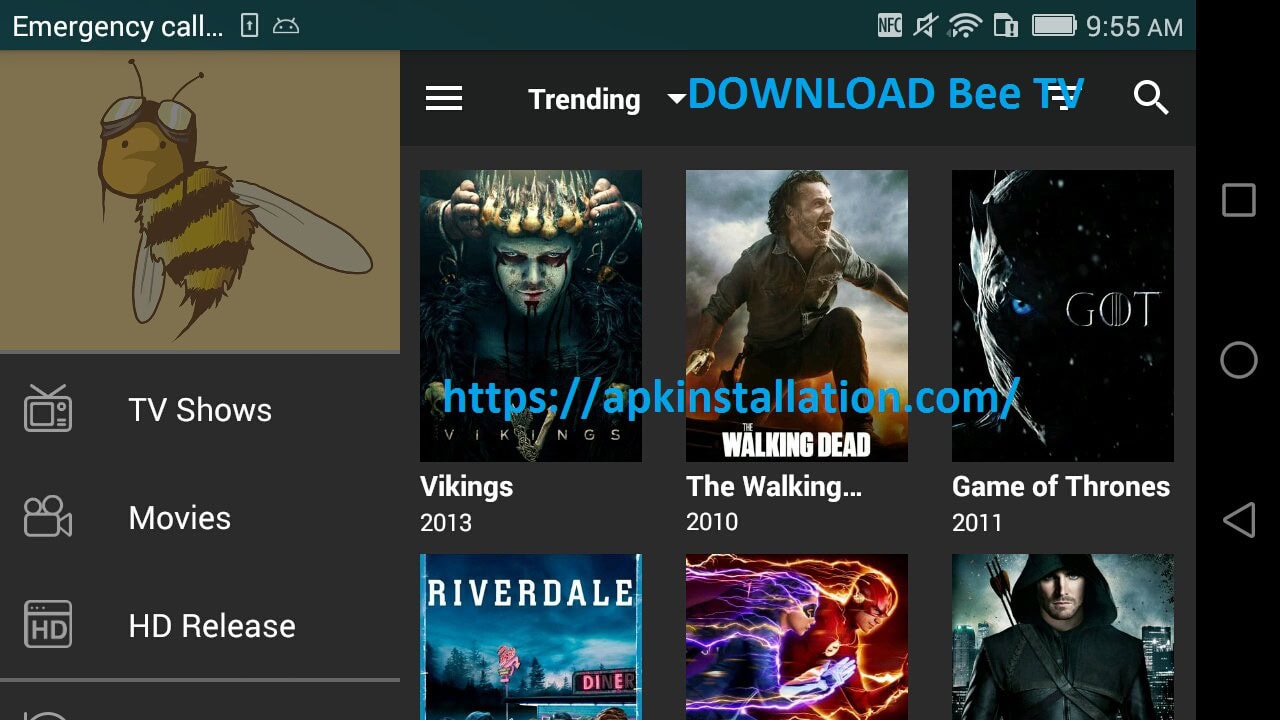Expand the Trending dropdown arrow
Viewport: 1280px width, 720px height.
click(x=676, y=98)
